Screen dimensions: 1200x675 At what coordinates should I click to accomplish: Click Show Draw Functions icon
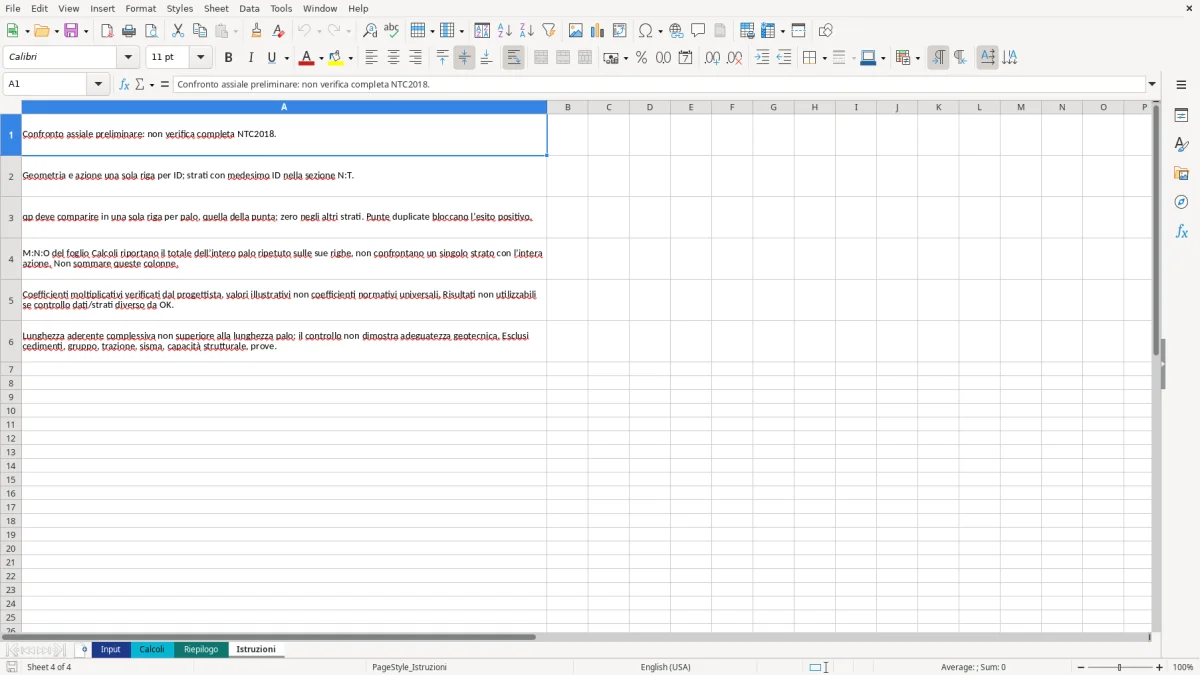coord(826,31)
